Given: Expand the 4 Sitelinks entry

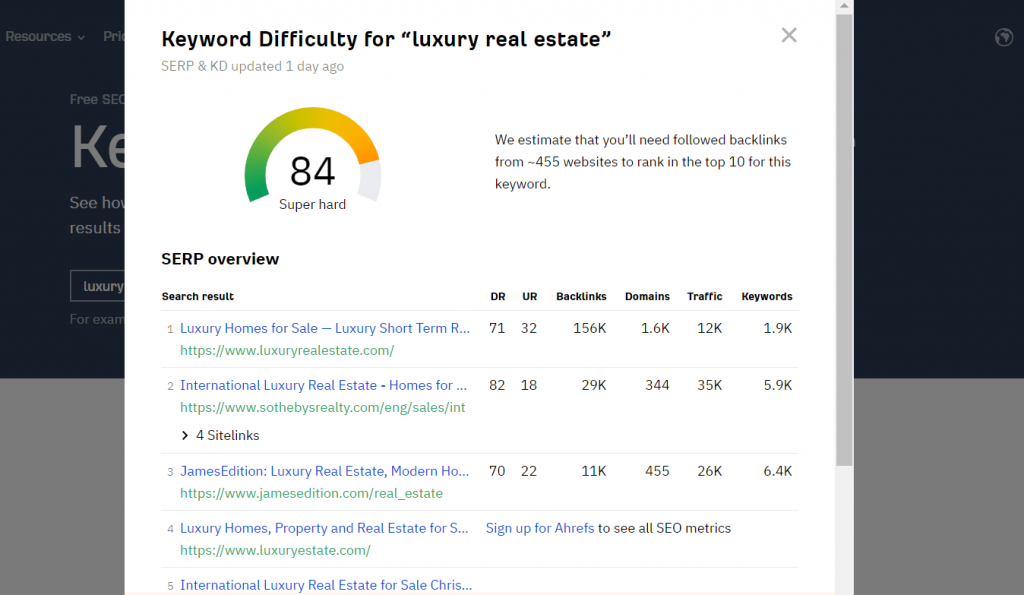Looking at the screenshot, I should point(221,435).
